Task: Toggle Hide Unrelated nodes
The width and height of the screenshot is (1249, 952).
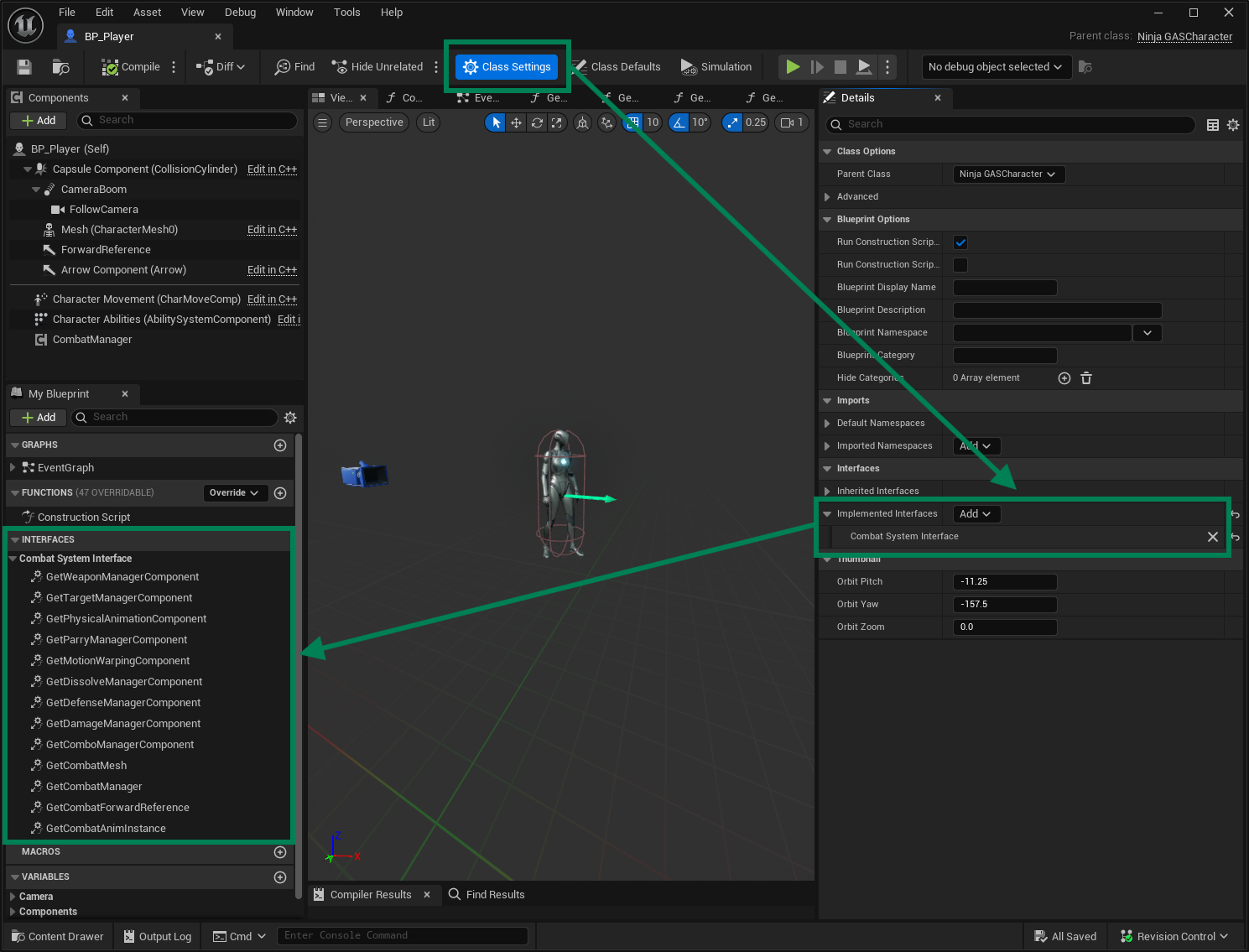Action: (377, 67)
